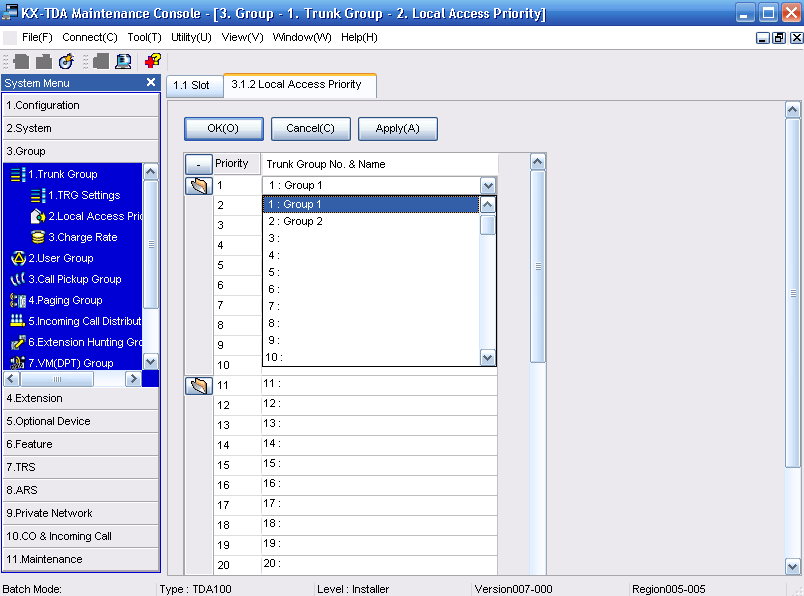Open the Connect(C) menu
Viewport: 804px width, 596px height.
(x=90, y=37)
